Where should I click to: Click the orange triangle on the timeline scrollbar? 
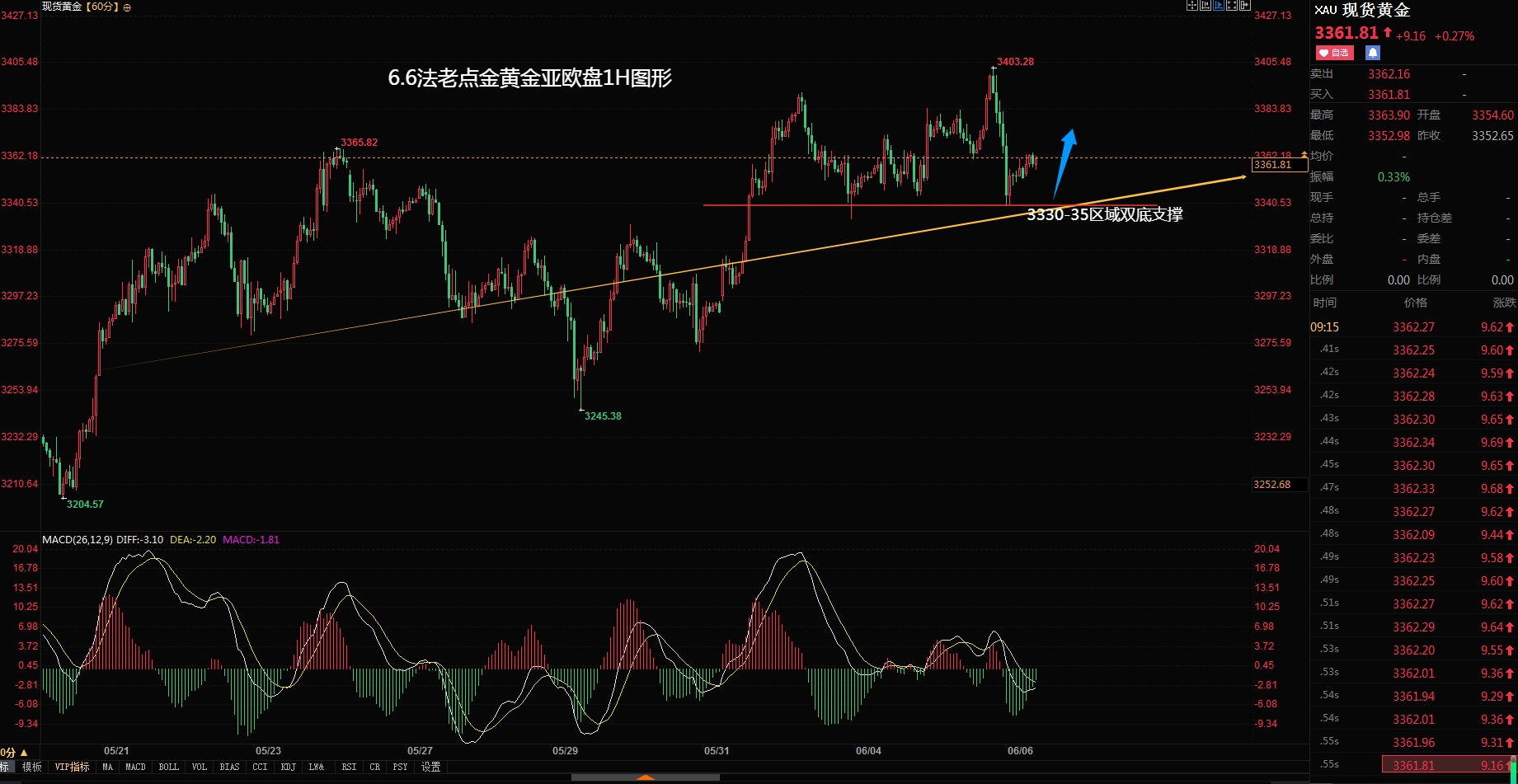point(646,777)
